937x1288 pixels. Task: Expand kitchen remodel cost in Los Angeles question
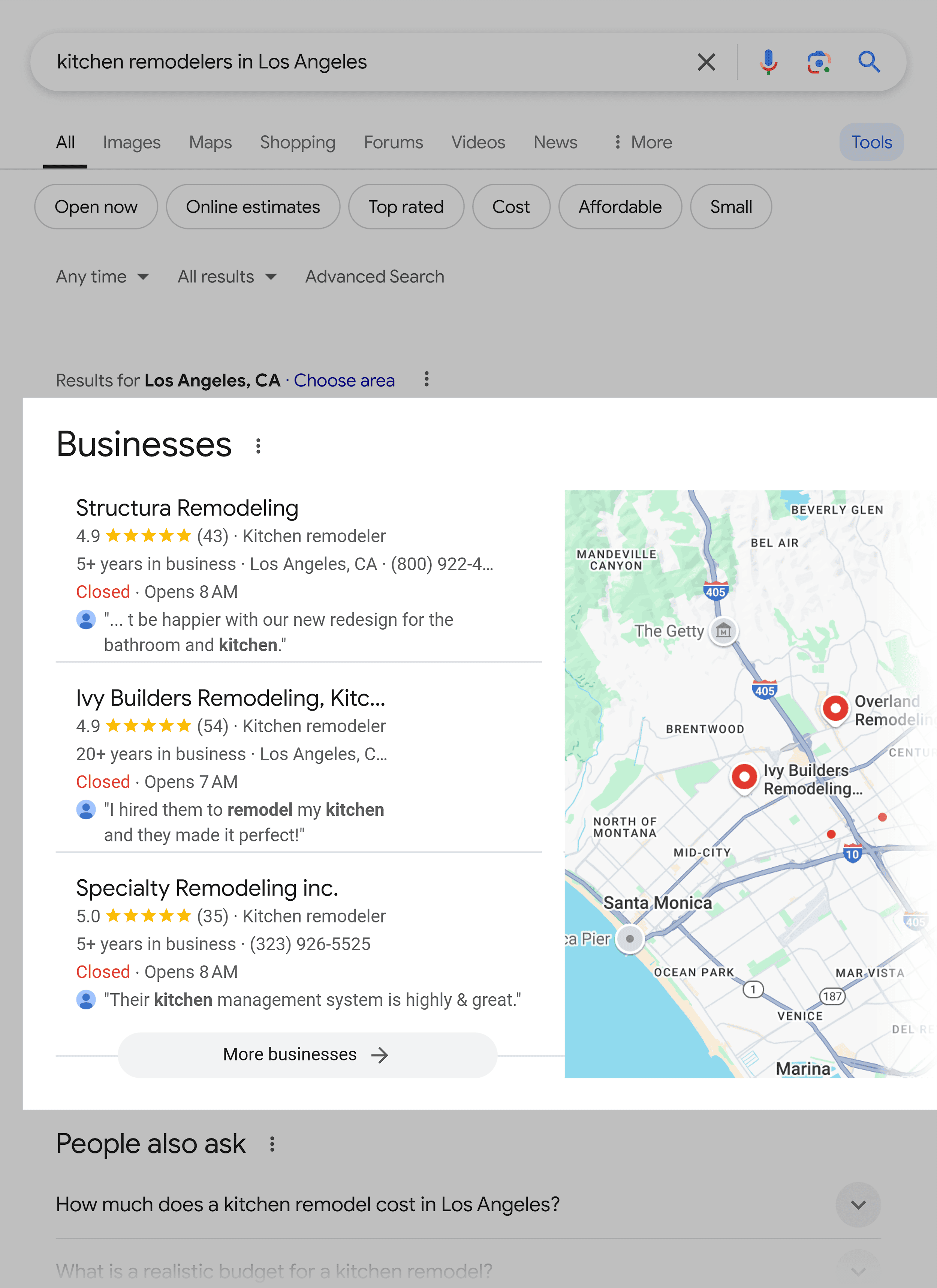(x=468, y=1204)
